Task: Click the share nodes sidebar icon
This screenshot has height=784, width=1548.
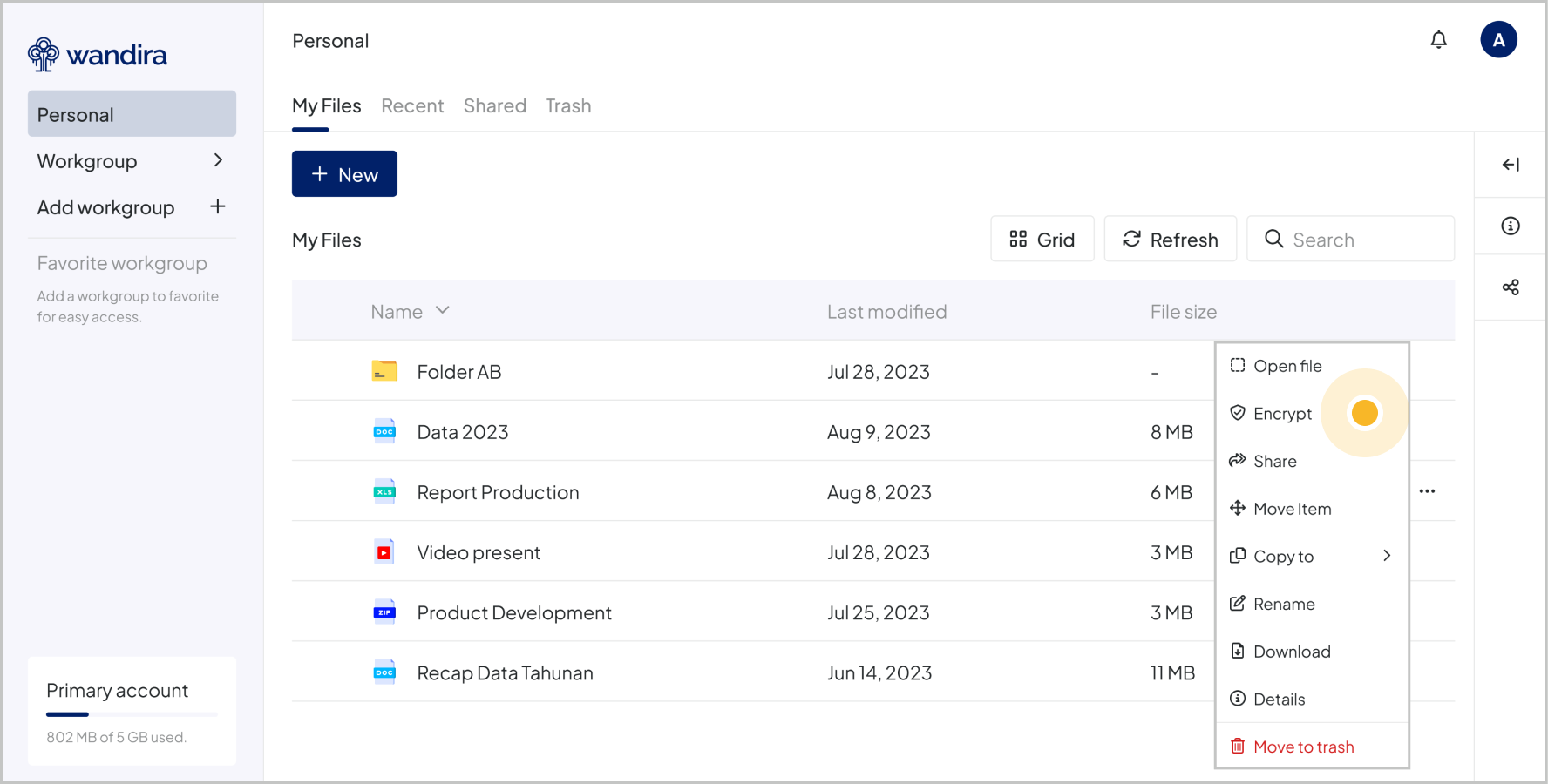Action: click(x=1511, y=287)
